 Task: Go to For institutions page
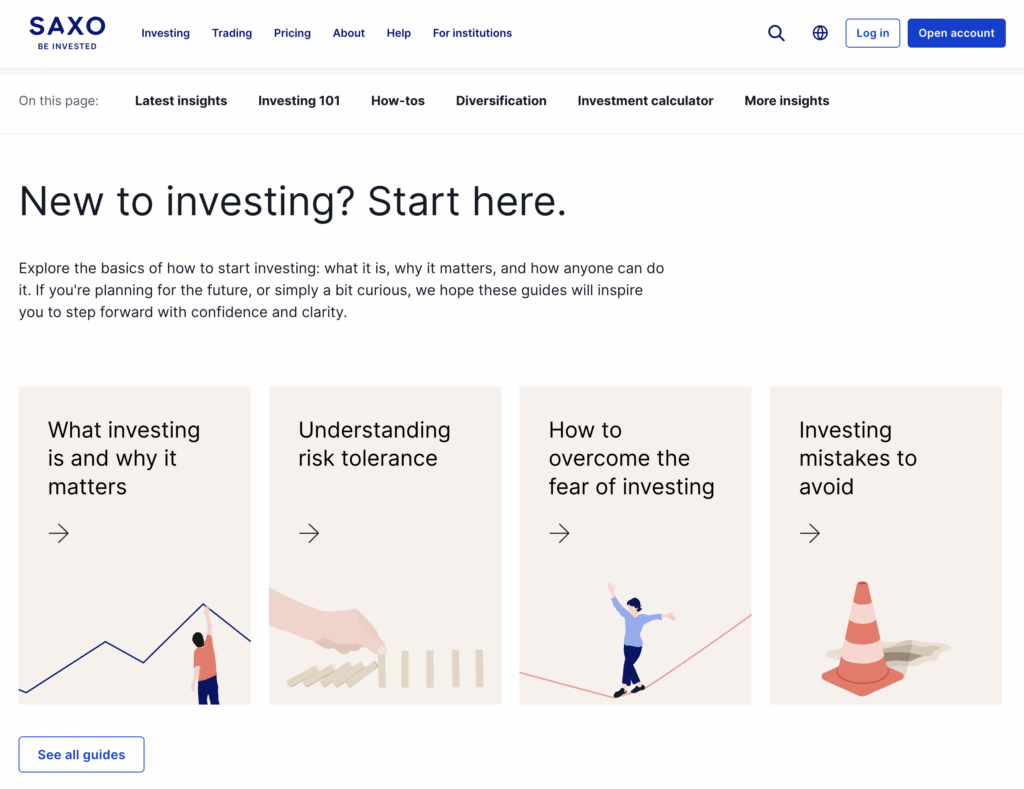472,33
